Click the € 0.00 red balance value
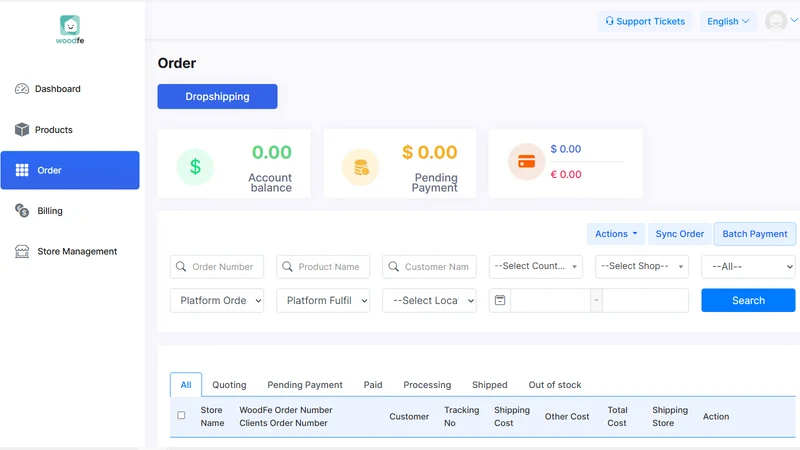The height and width of the screenshot is (450, 800). pos(566,174)
